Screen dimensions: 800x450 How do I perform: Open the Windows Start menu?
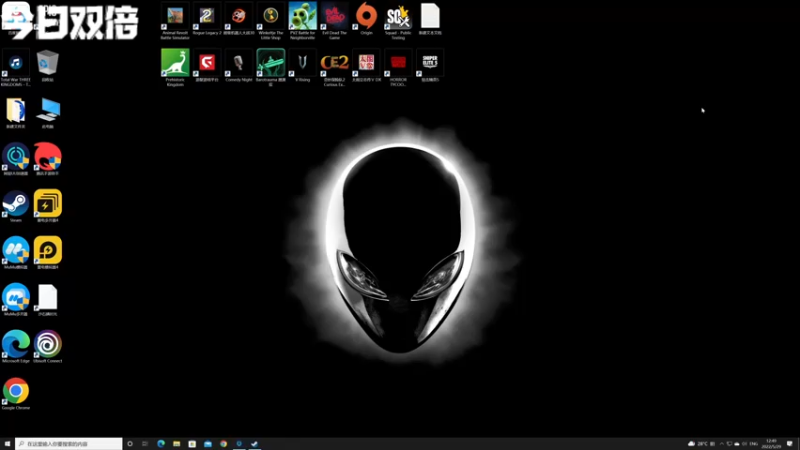[7, 444]
